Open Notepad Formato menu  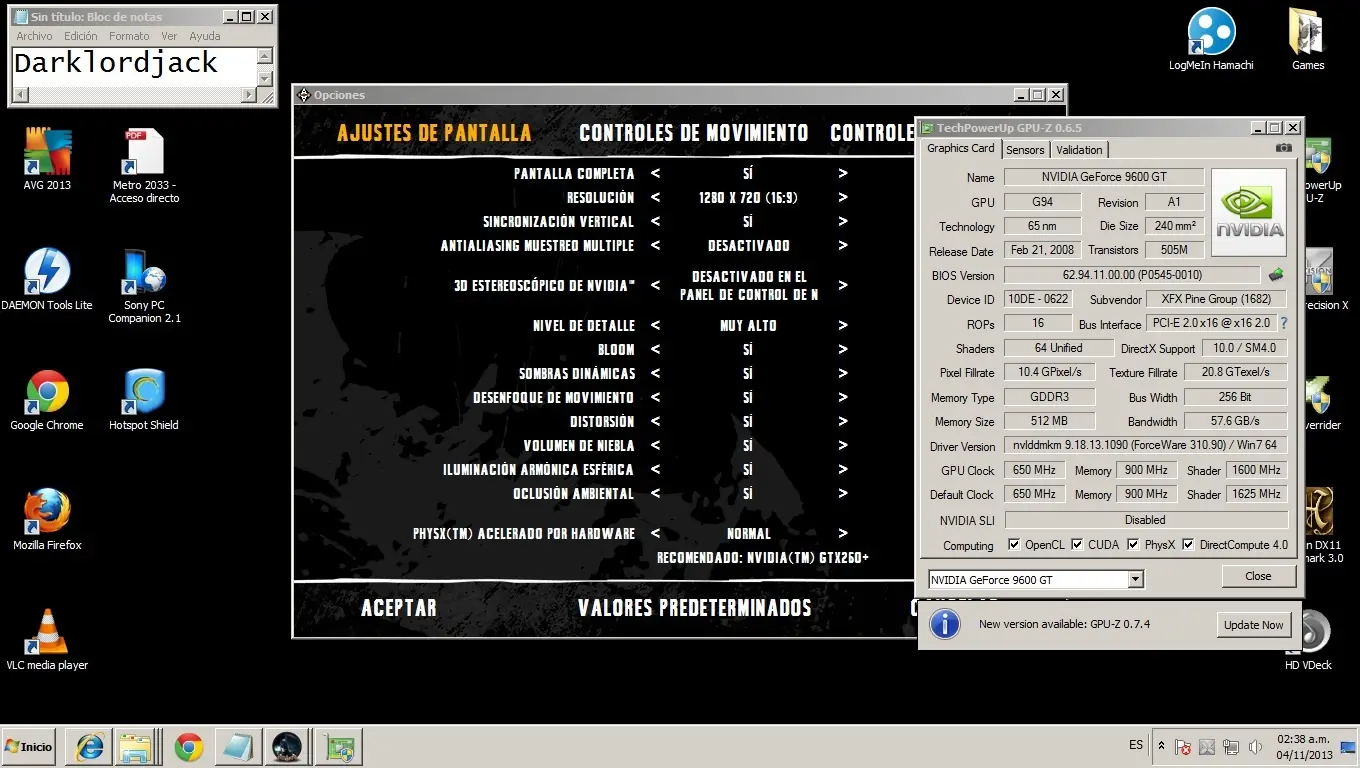pyautogui.click(x=129, y=36)
